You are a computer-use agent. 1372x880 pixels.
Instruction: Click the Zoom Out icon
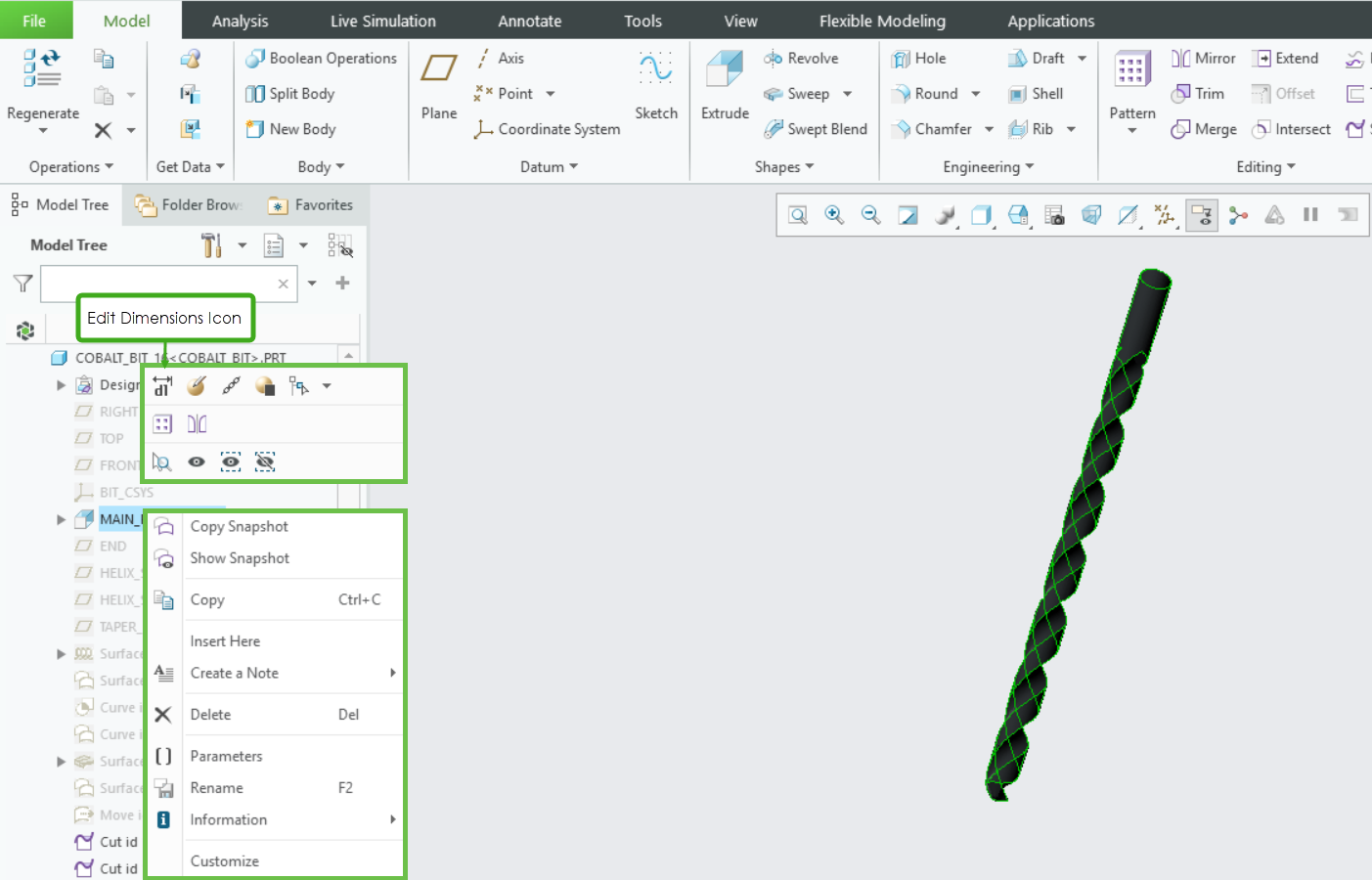coord(871,215)
